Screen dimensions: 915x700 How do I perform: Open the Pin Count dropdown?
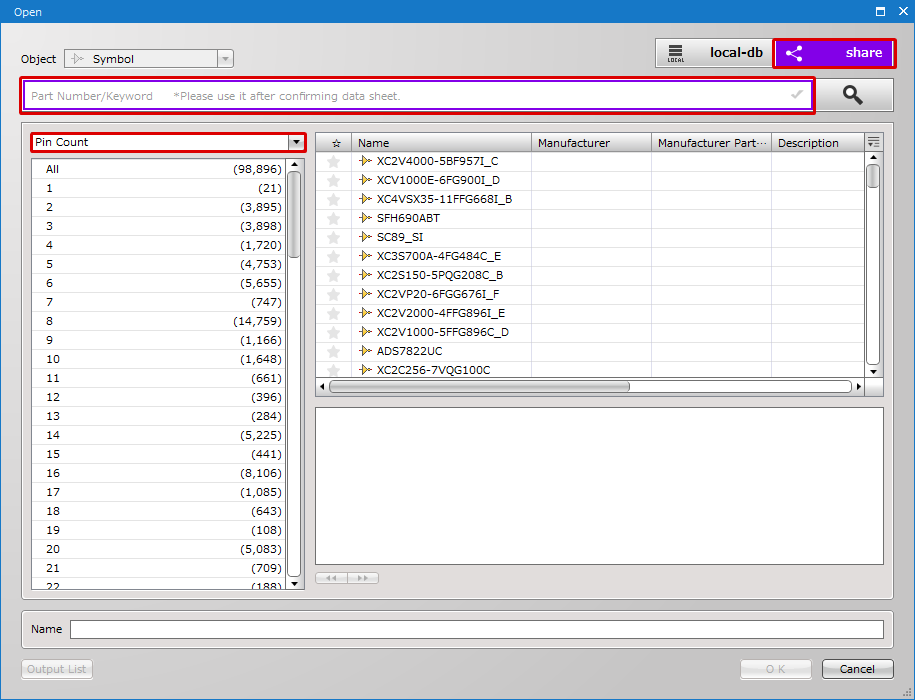pyautogui.click(x=295, y=142)
